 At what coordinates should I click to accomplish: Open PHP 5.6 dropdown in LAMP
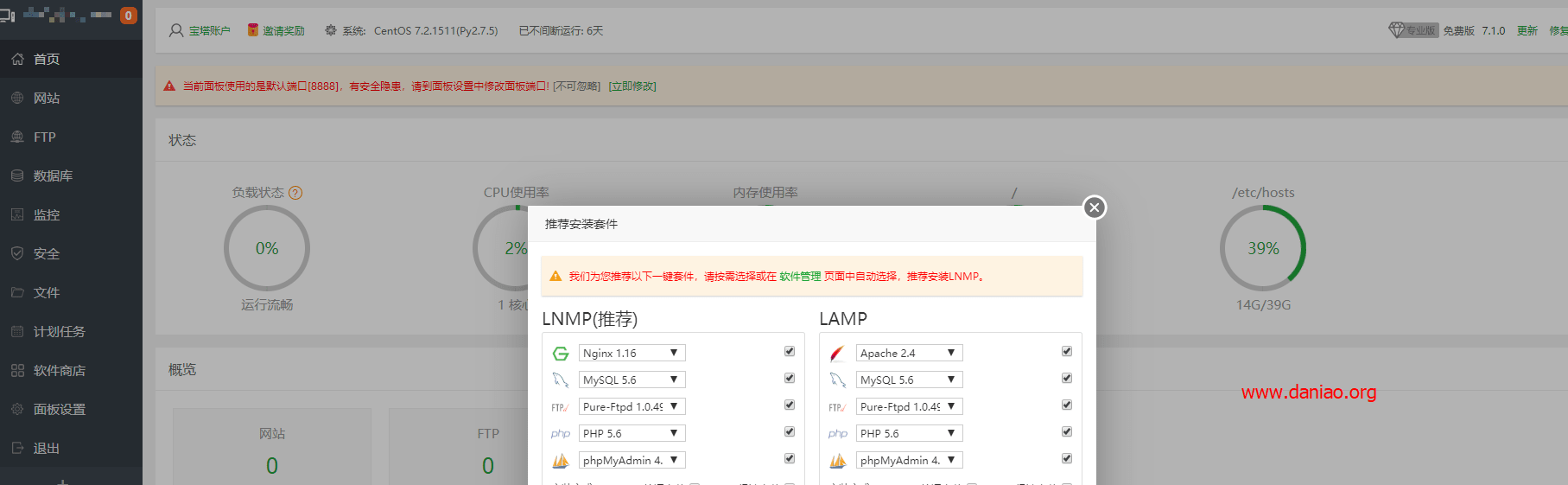click(x=910, y=433)
